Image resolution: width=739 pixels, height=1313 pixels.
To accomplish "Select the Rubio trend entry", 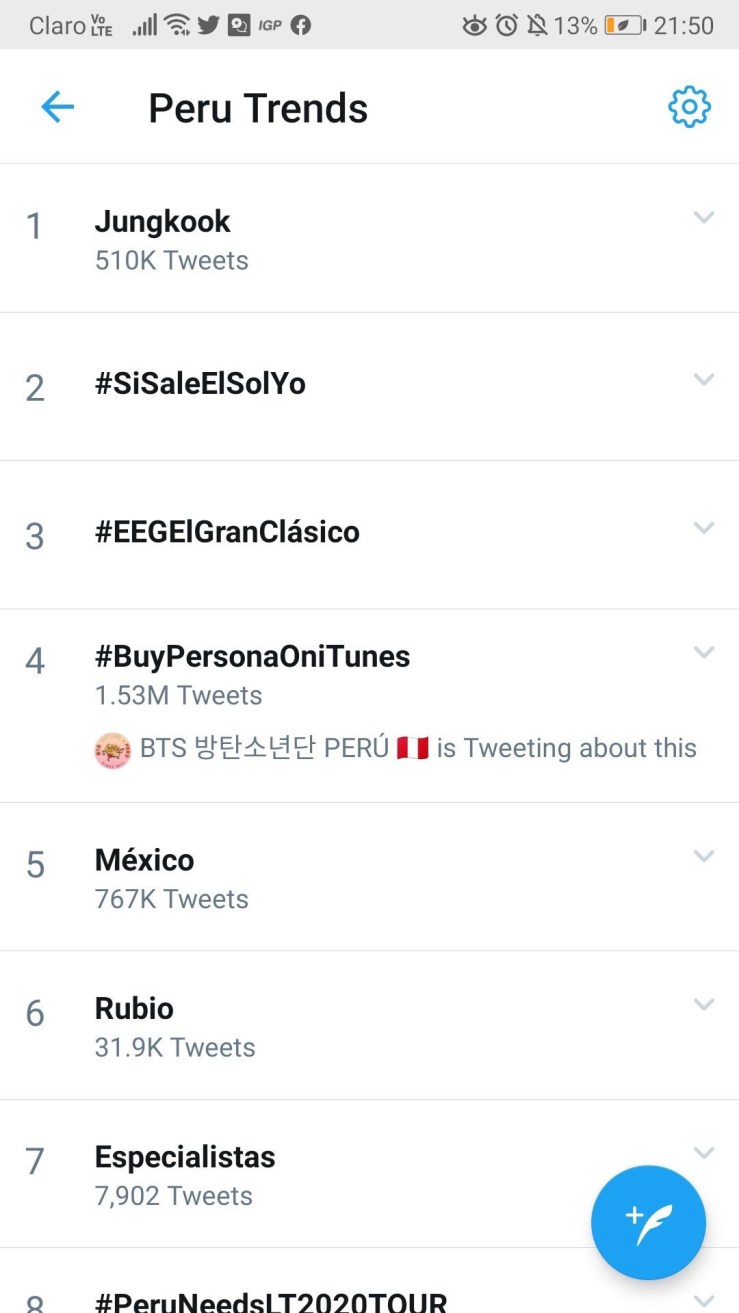I will (x=134, y=1008).
